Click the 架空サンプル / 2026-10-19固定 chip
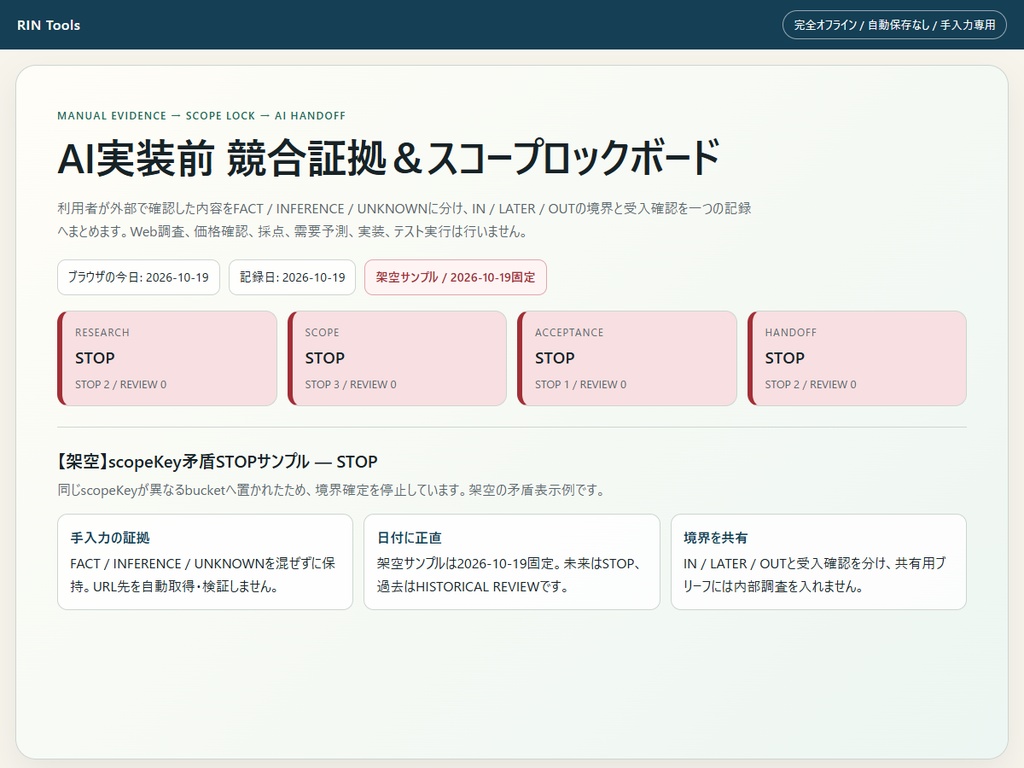 (455, 277)
